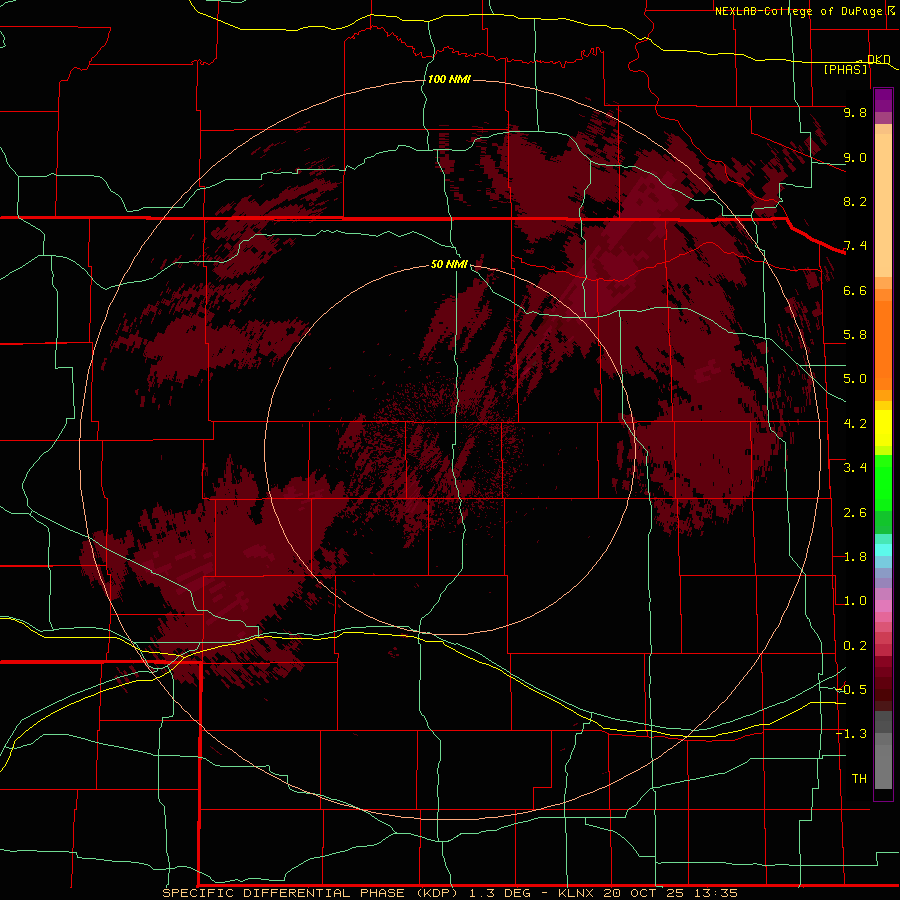900x900 pixels.
Task: Click the 3.4 color scale value
Action: point(855,468)
